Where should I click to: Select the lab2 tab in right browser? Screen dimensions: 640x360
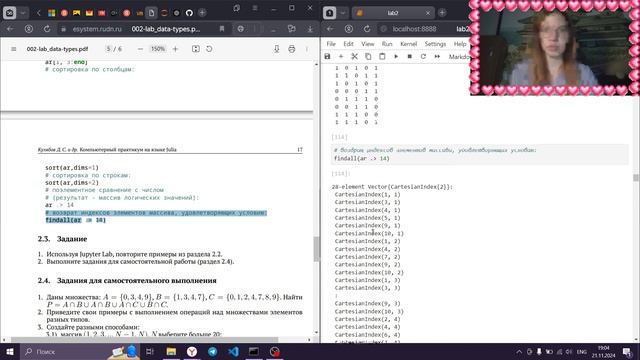point(392,13)
